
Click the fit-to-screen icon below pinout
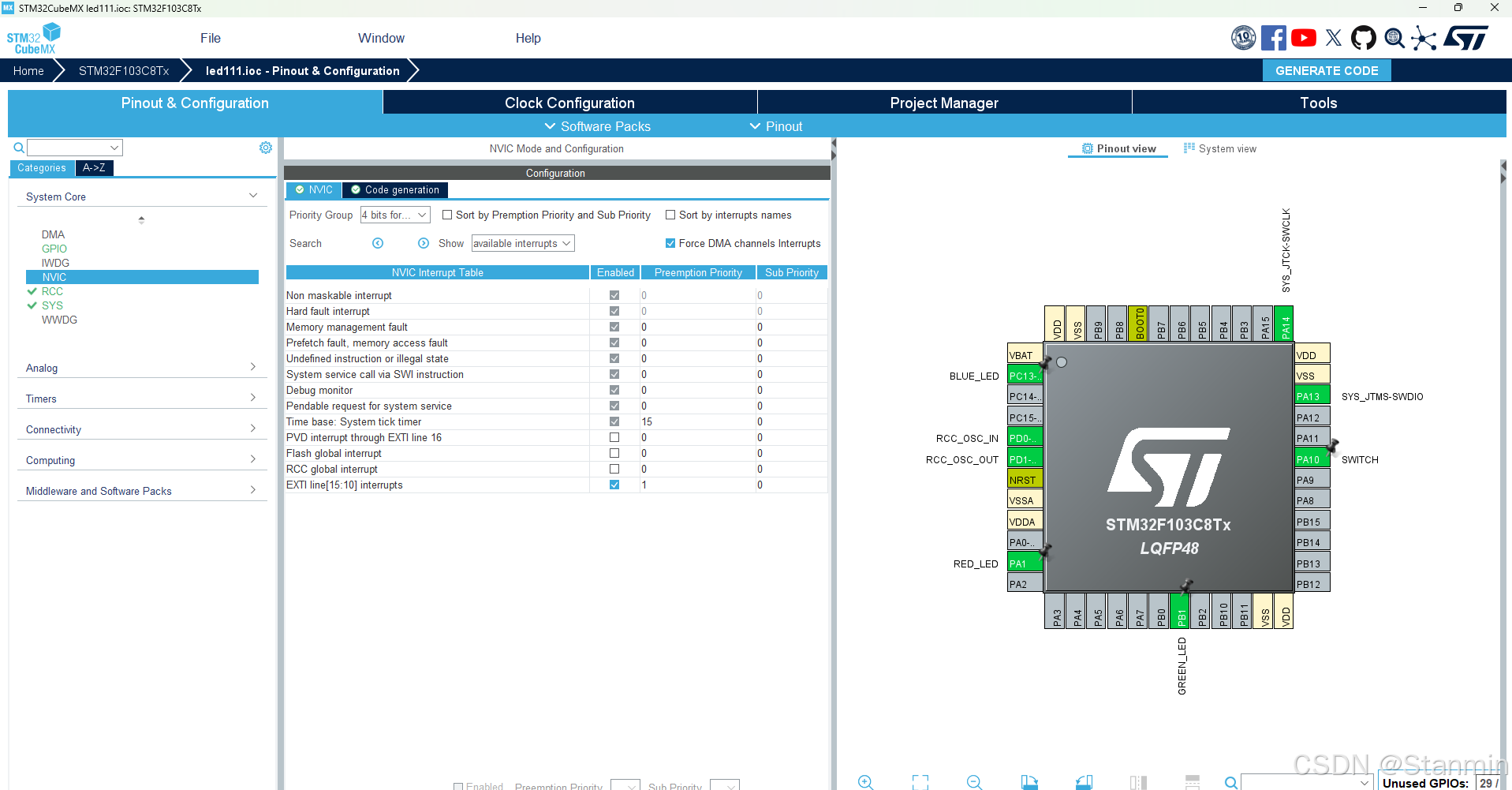pos(920,782)
